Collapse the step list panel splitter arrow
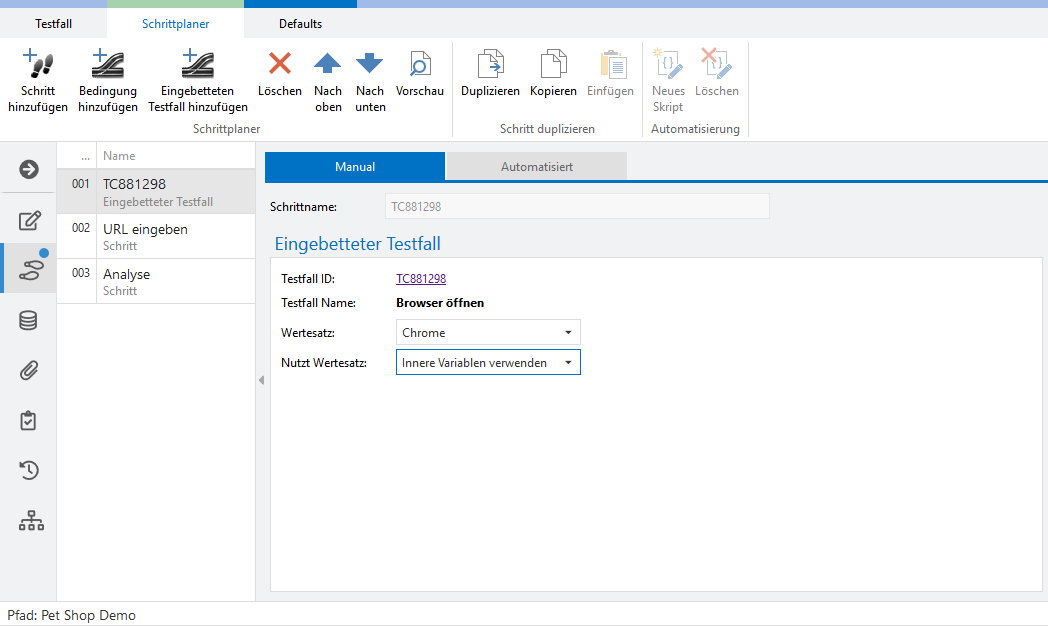This screenshot has width=1048, height=626. tap(261, 380)
